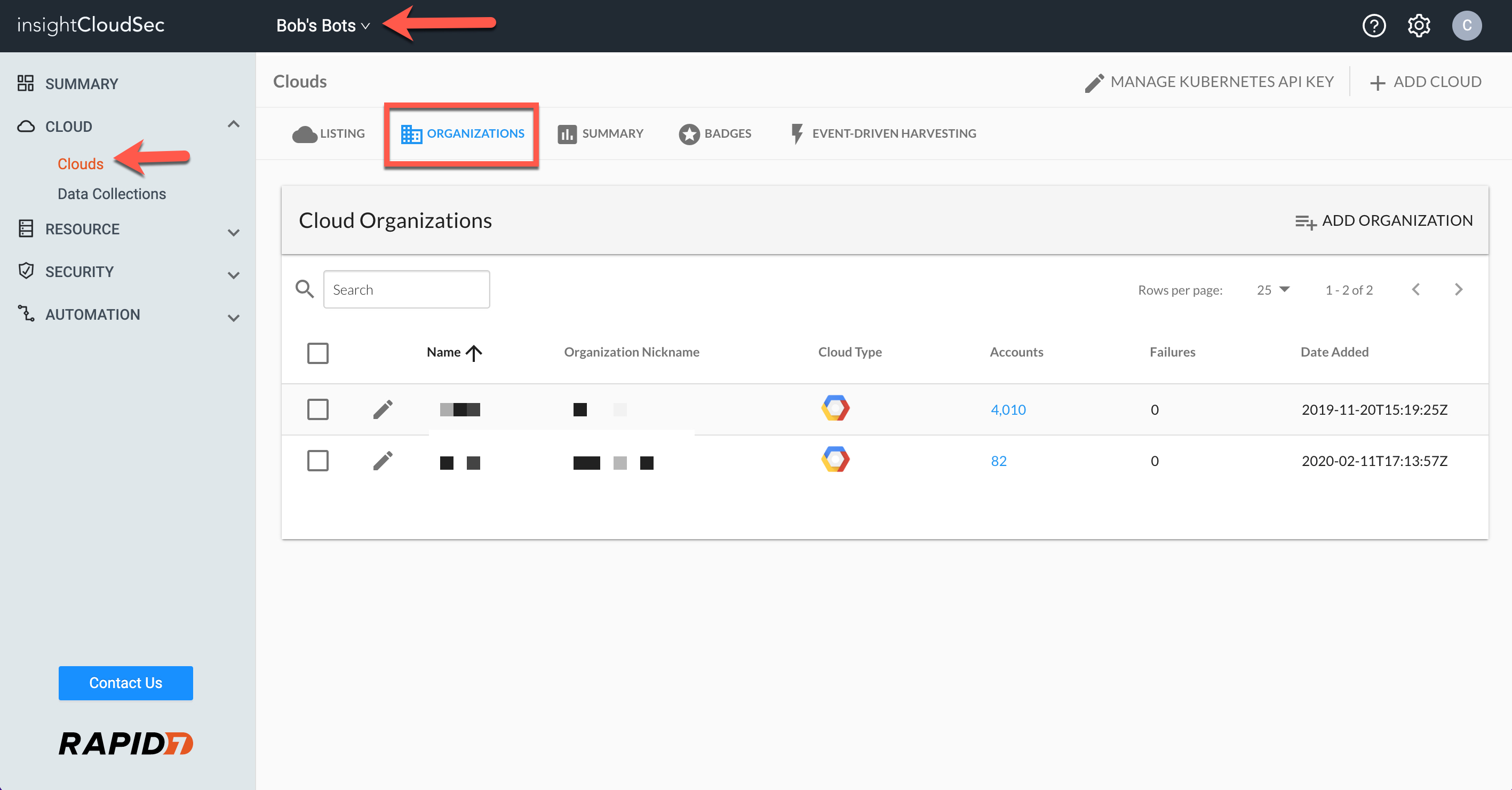This screenshot has width=1512, height=790.
Task: Check the second organization row checkbox
Action: pyautogui.click(x=317, y=461)
